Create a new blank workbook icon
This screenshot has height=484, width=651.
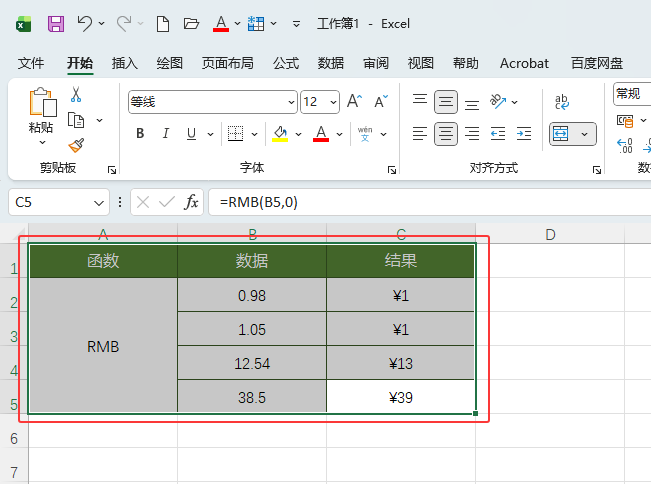163,24
